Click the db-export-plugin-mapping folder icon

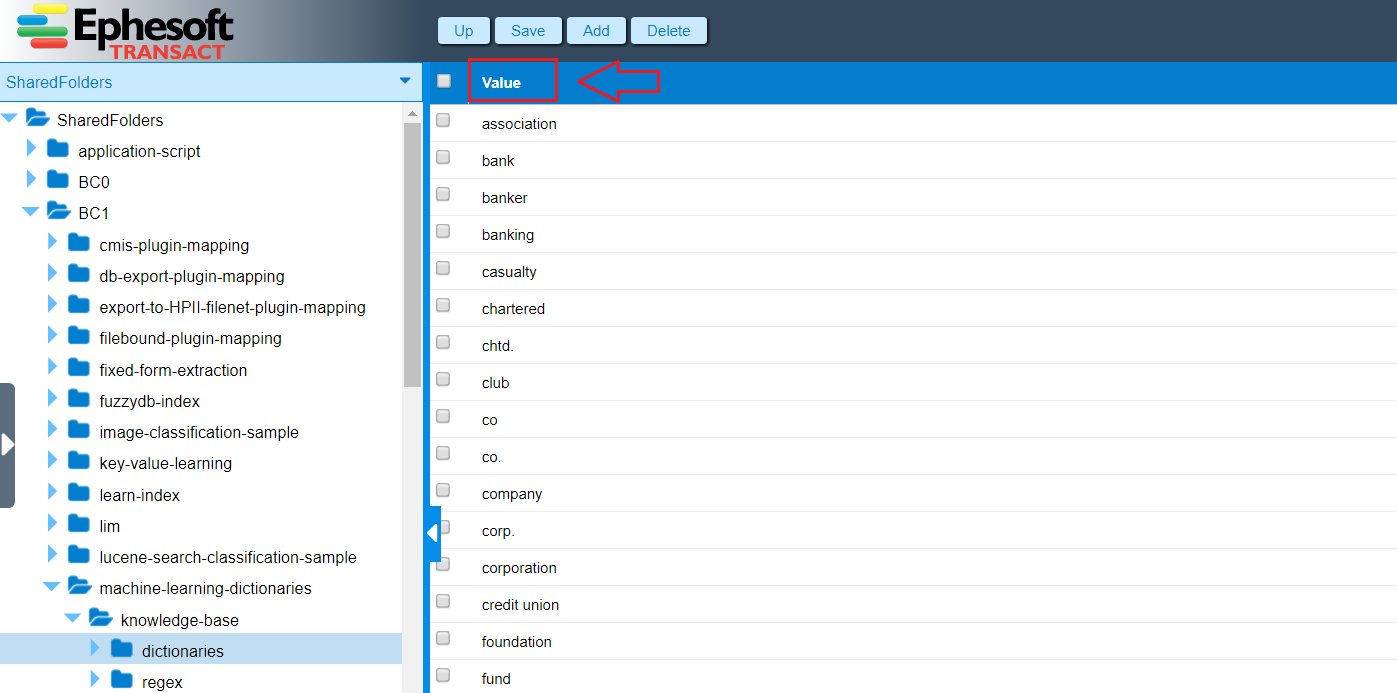79,275
